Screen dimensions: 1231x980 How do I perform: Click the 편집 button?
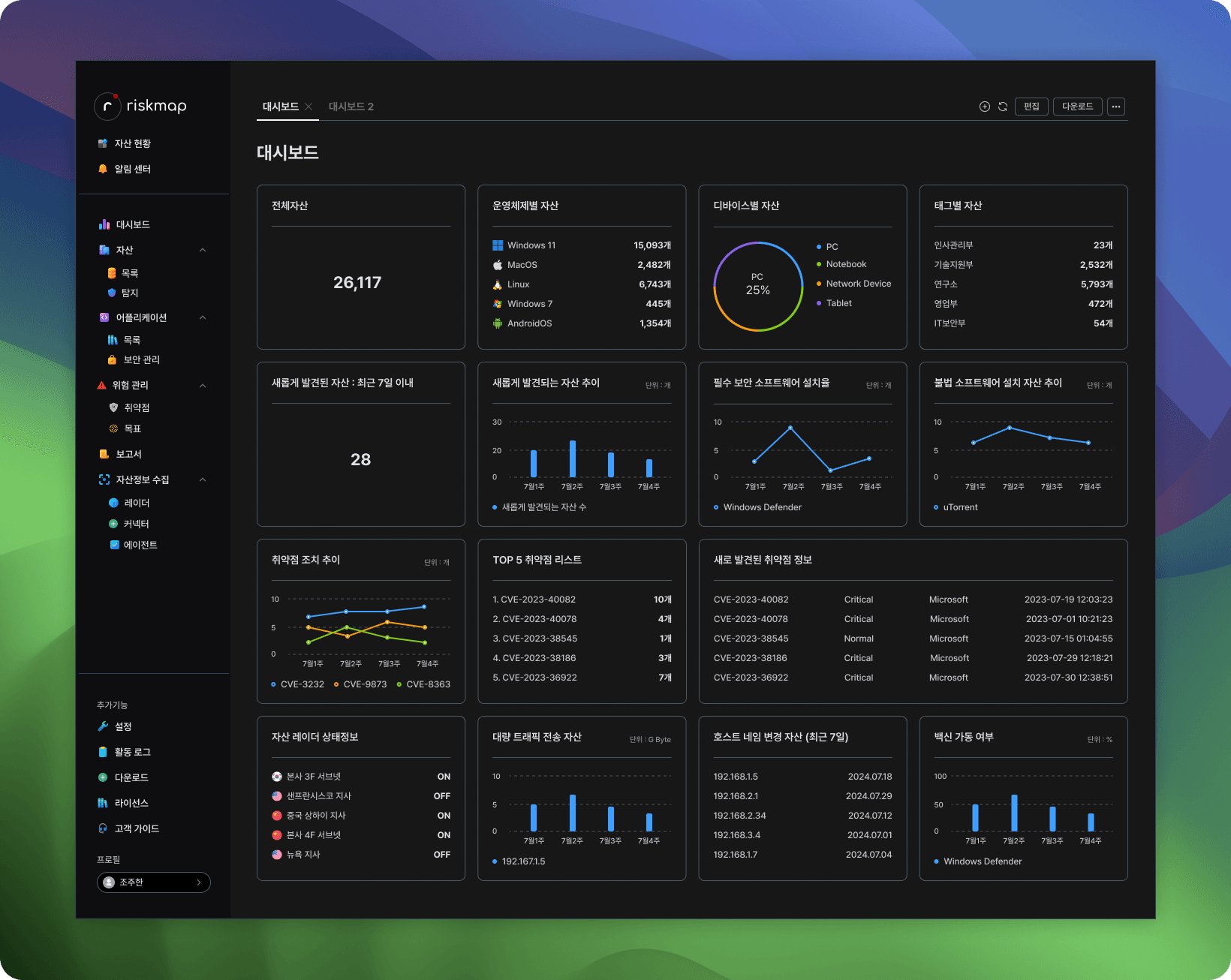pyautogui.click(x=1031, y=107)
